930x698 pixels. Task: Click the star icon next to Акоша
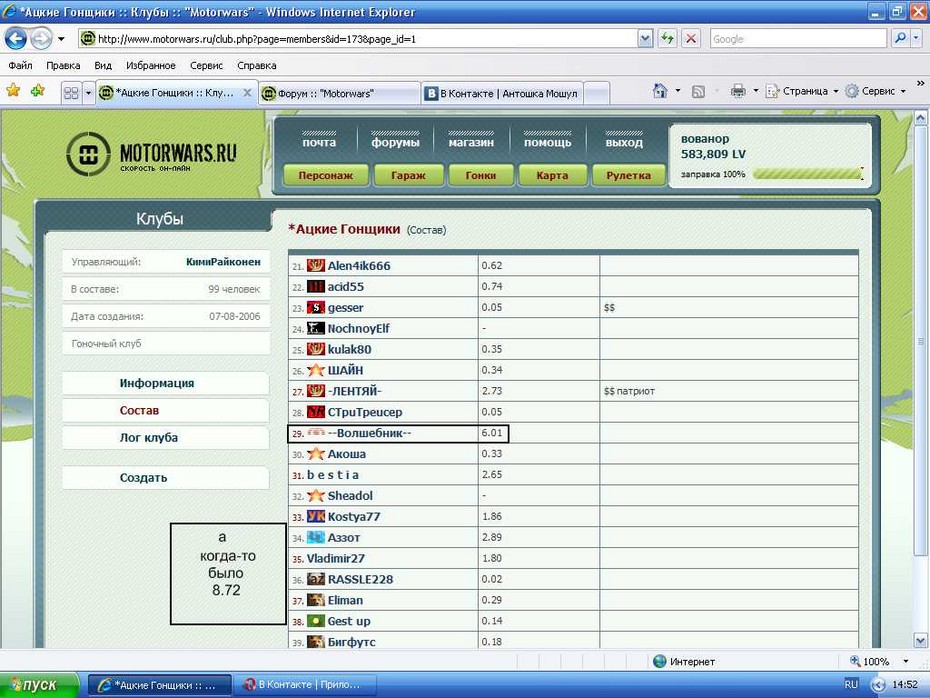[x=316, y=454]
